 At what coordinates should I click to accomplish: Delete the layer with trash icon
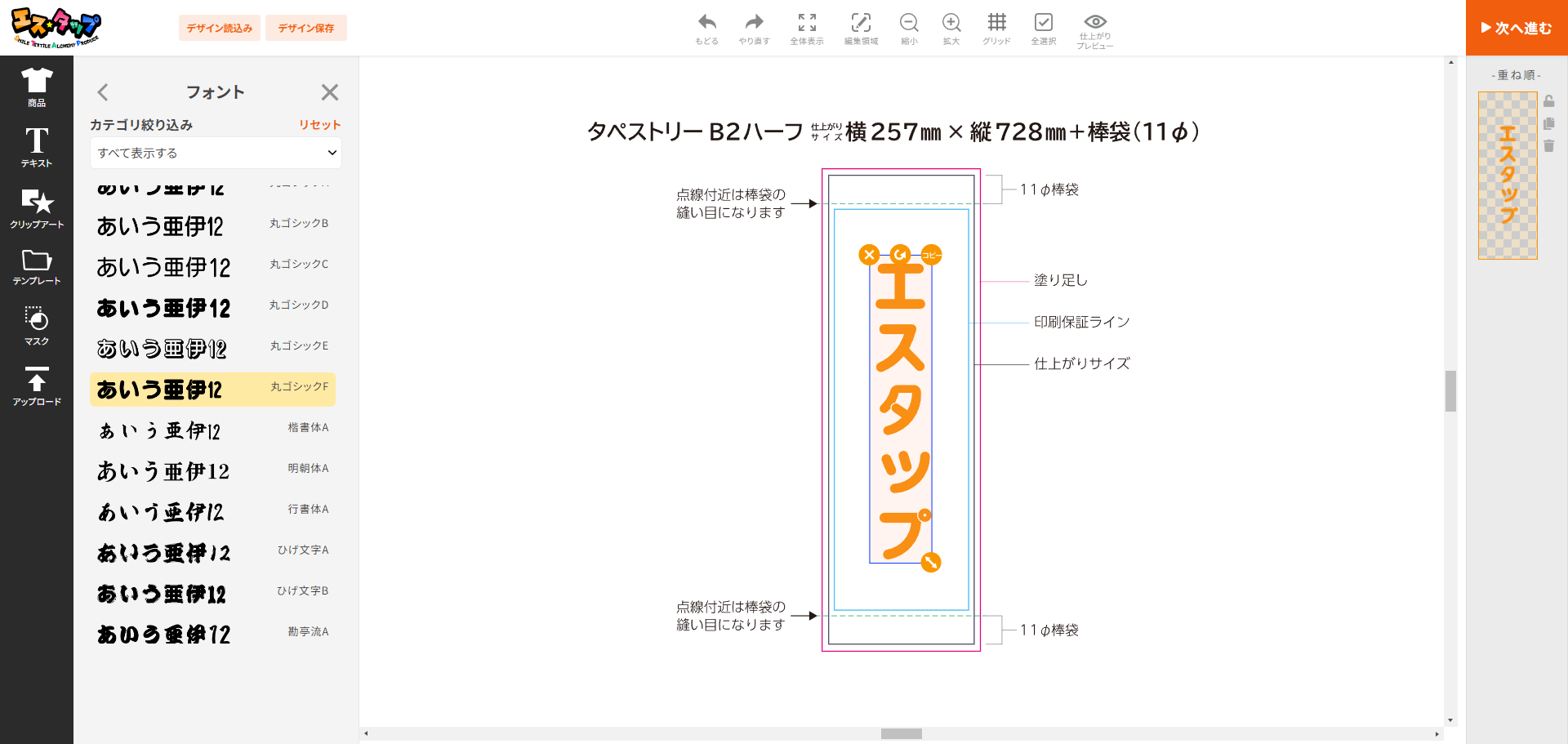(x=1548, y=146)
